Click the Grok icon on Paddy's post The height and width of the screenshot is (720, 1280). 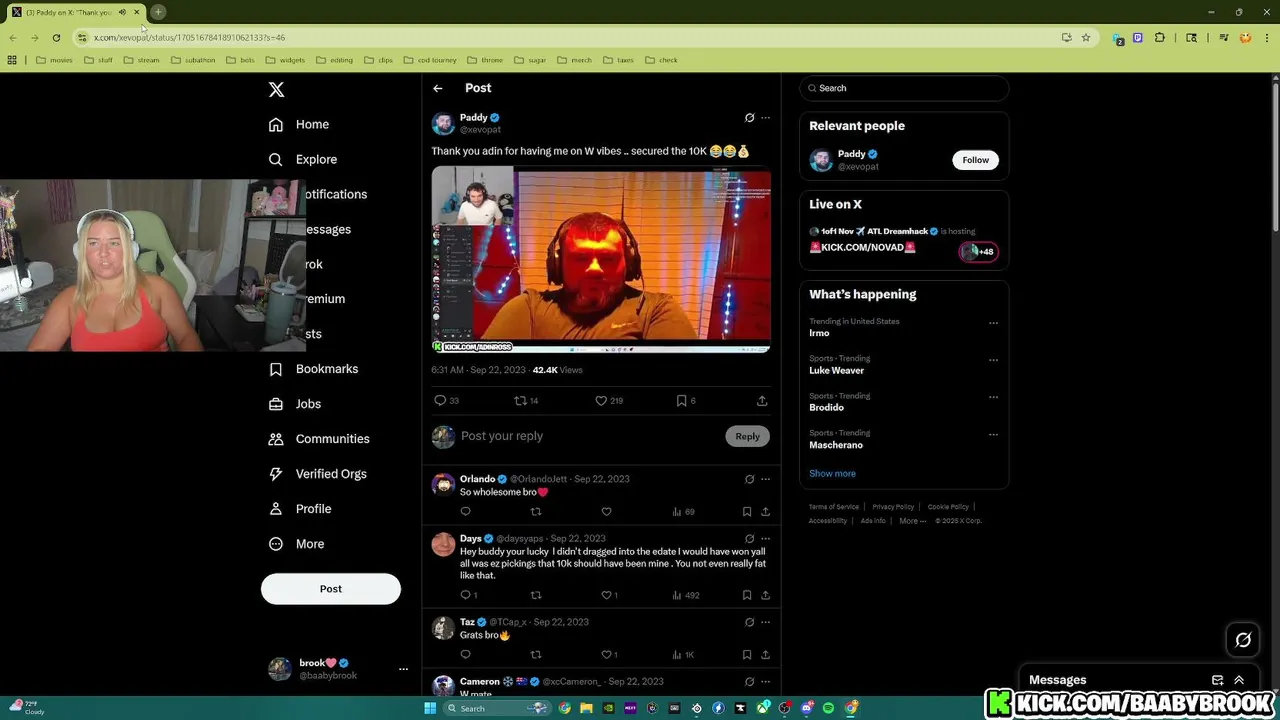[749, 118]
